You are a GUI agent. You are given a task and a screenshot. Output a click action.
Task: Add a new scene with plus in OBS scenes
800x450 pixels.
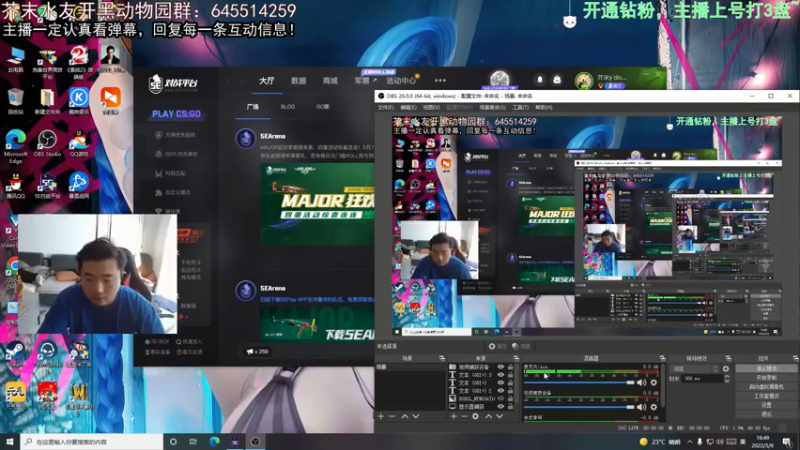[x=381, y=416]
